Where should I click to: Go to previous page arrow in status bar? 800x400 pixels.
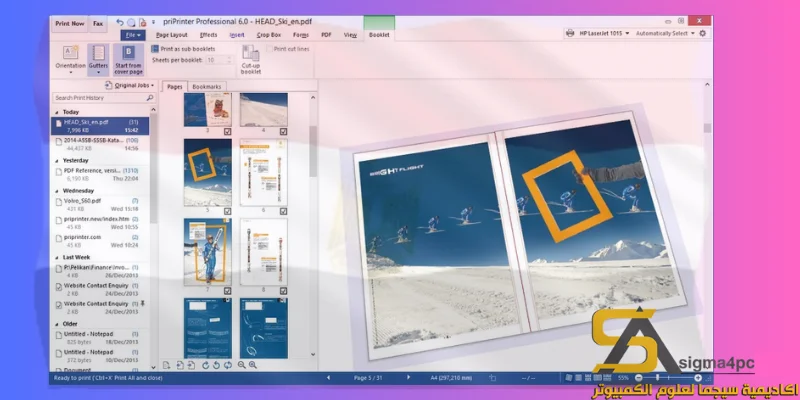point(328,378)
